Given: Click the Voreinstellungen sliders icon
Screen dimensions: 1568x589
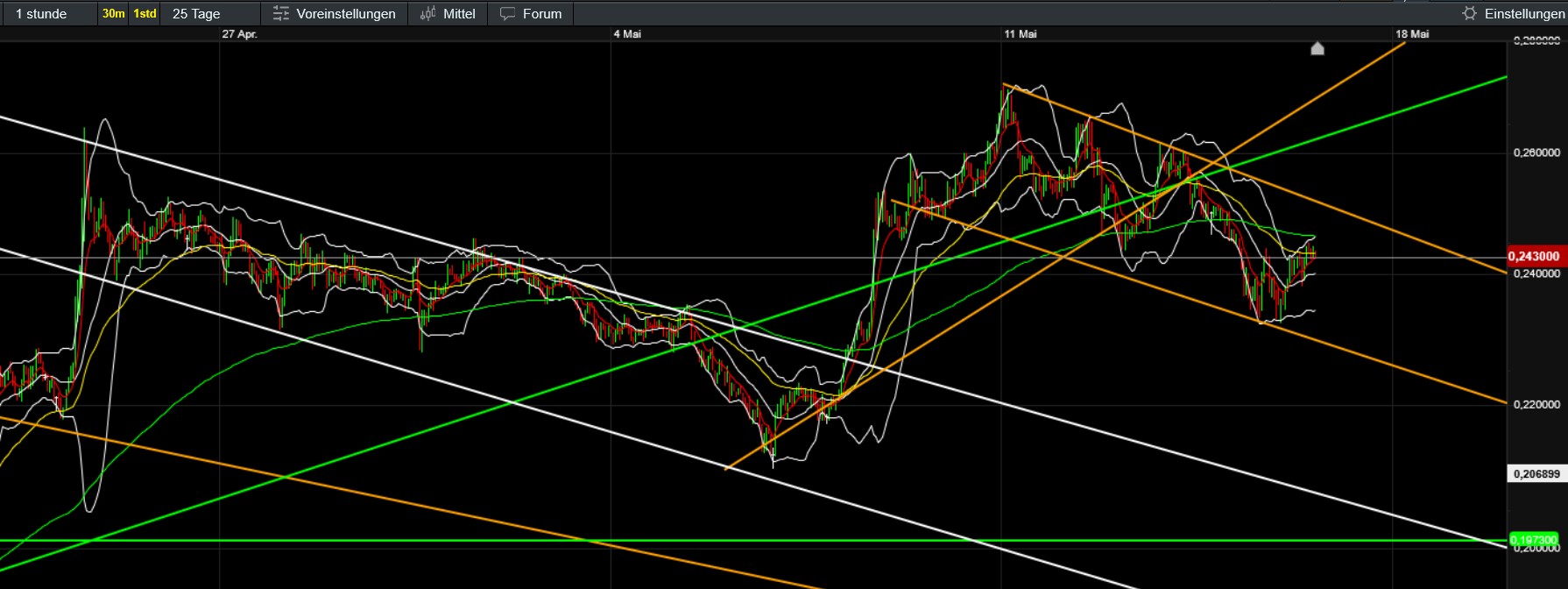Looking at the screenshot, I should click(281, 14).
